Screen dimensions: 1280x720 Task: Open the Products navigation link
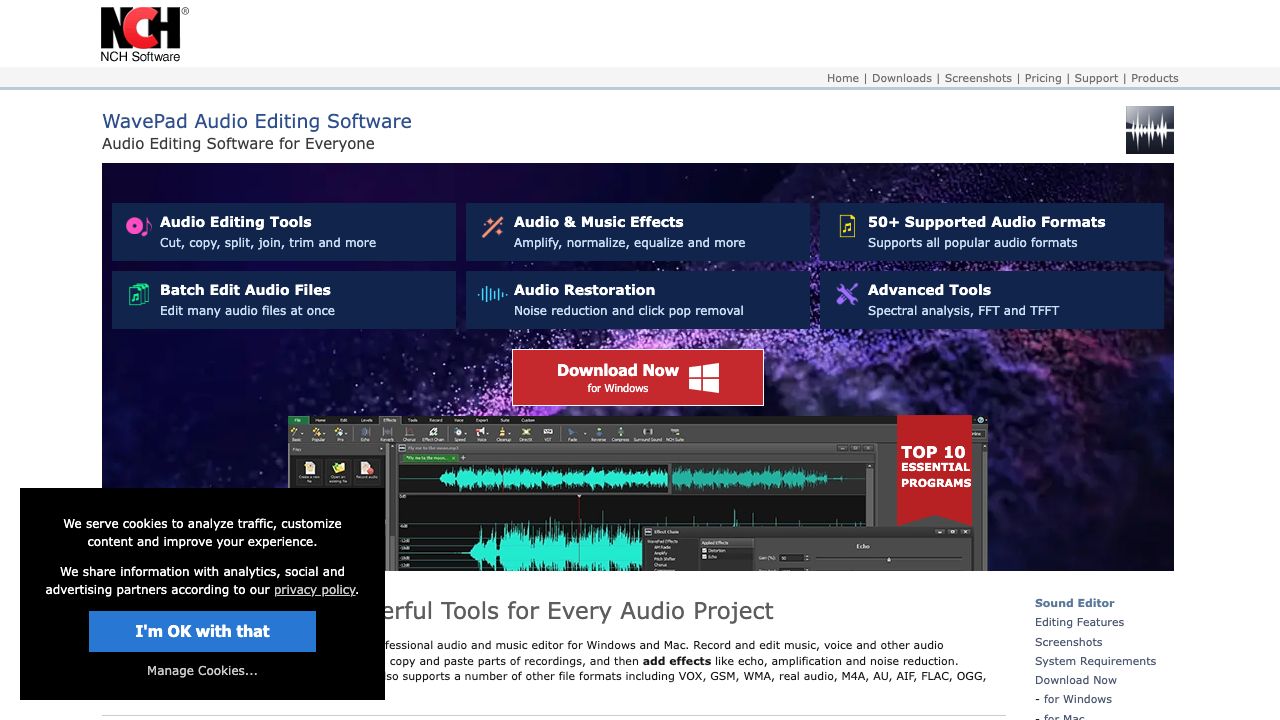coord(1155,78)
